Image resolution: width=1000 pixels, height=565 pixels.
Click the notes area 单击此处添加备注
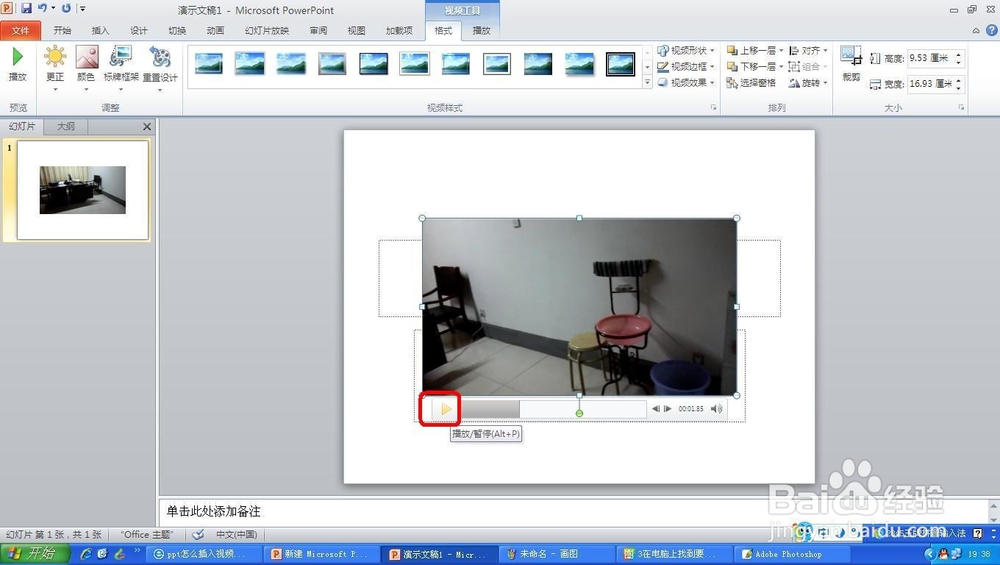point(214,511)
